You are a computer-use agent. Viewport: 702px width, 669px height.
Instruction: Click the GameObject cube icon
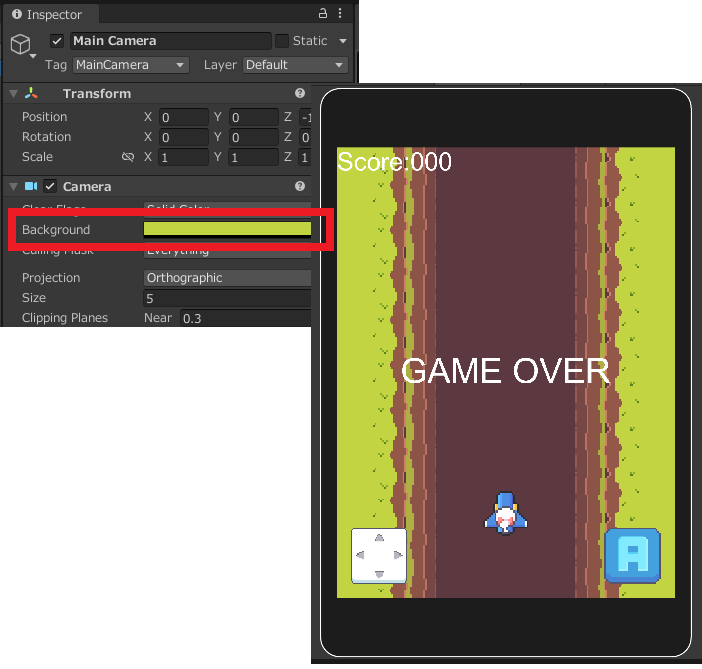(21, 45)
